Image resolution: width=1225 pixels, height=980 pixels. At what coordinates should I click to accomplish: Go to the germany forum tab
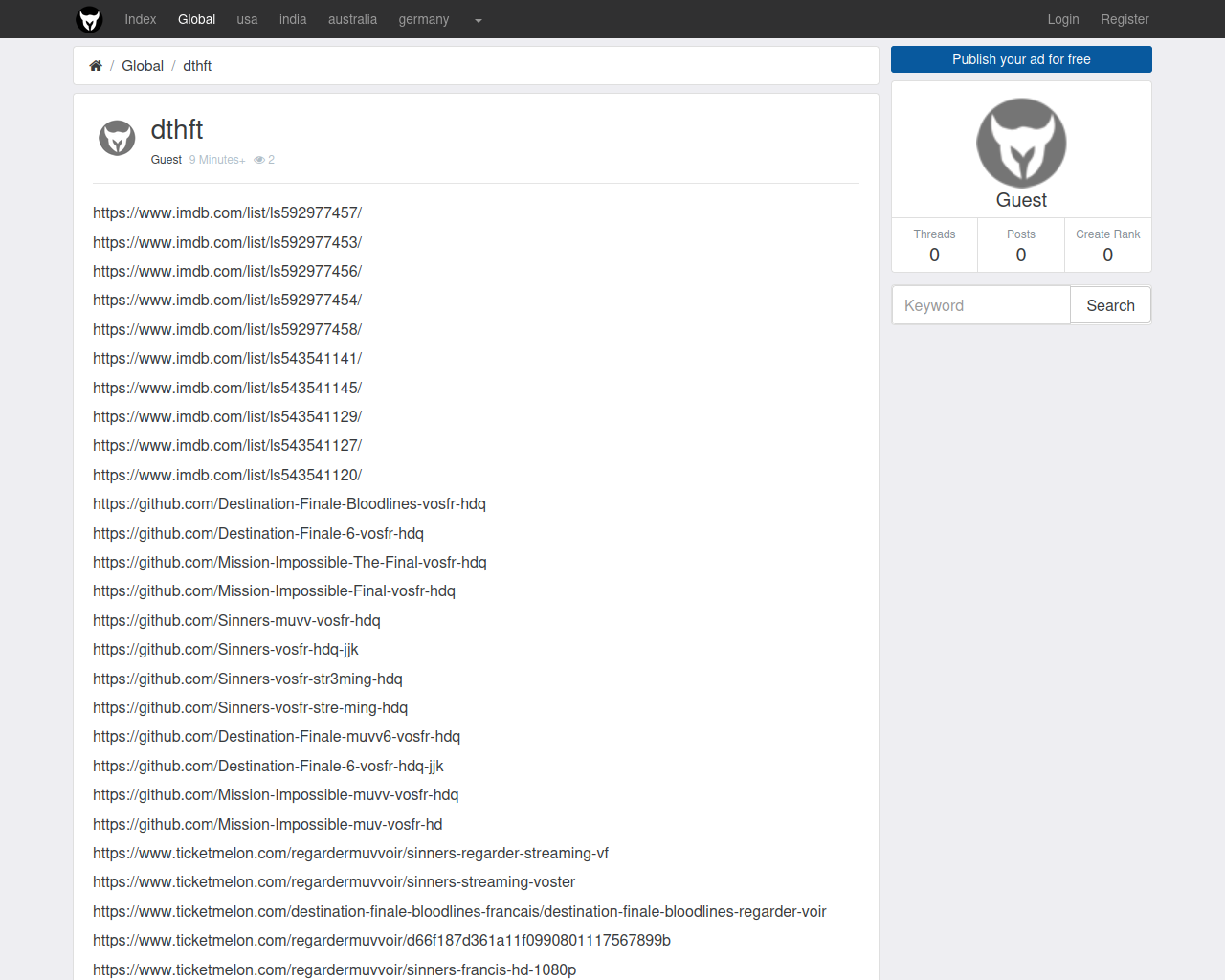click(x=424, y=19)
